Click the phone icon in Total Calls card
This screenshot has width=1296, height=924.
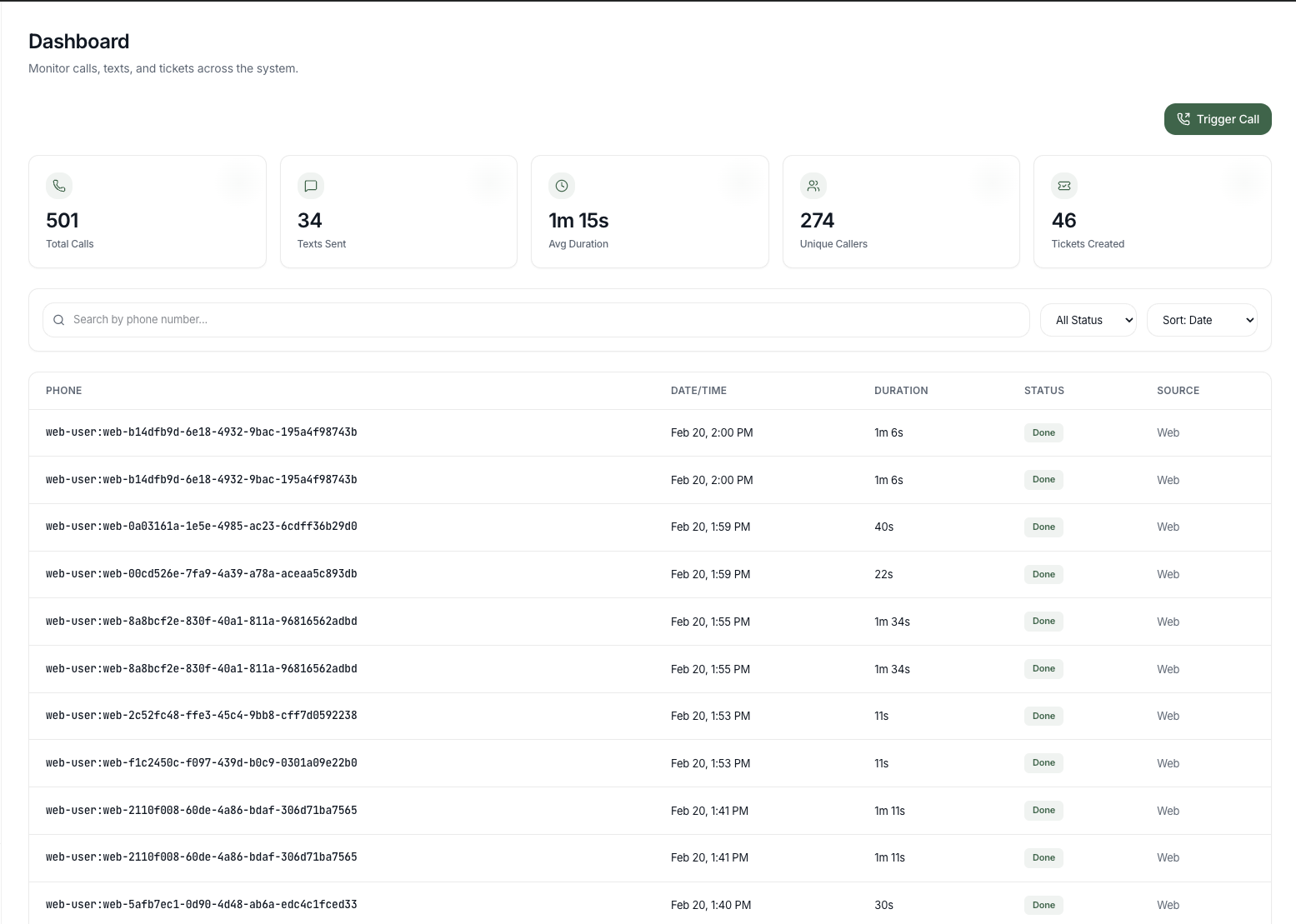coord(59,186)
